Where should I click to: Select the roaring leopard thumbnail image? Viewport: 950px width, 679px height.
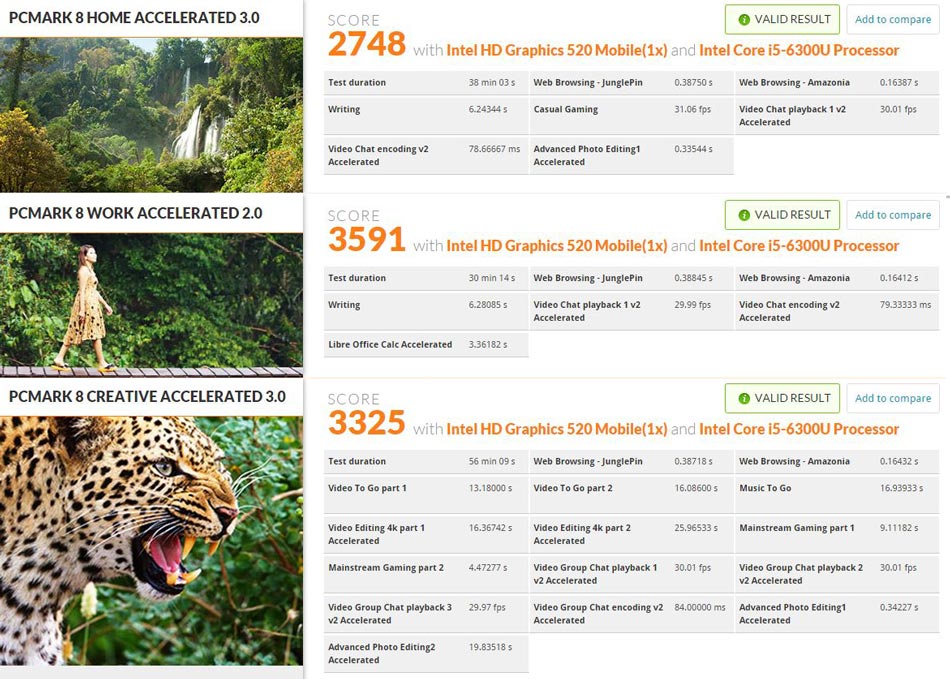(151, 541)
